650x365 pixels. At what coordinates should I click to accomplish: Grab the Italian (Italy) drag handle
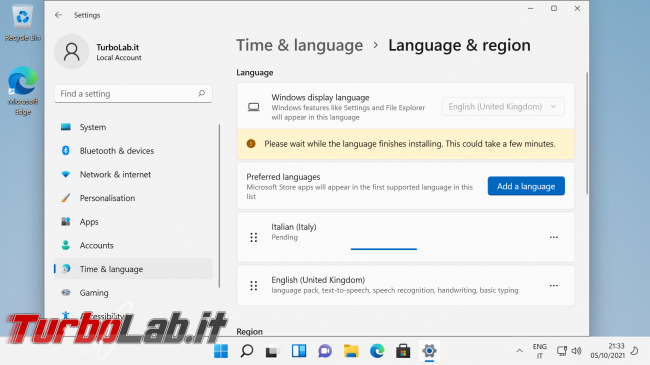(254, 237)
